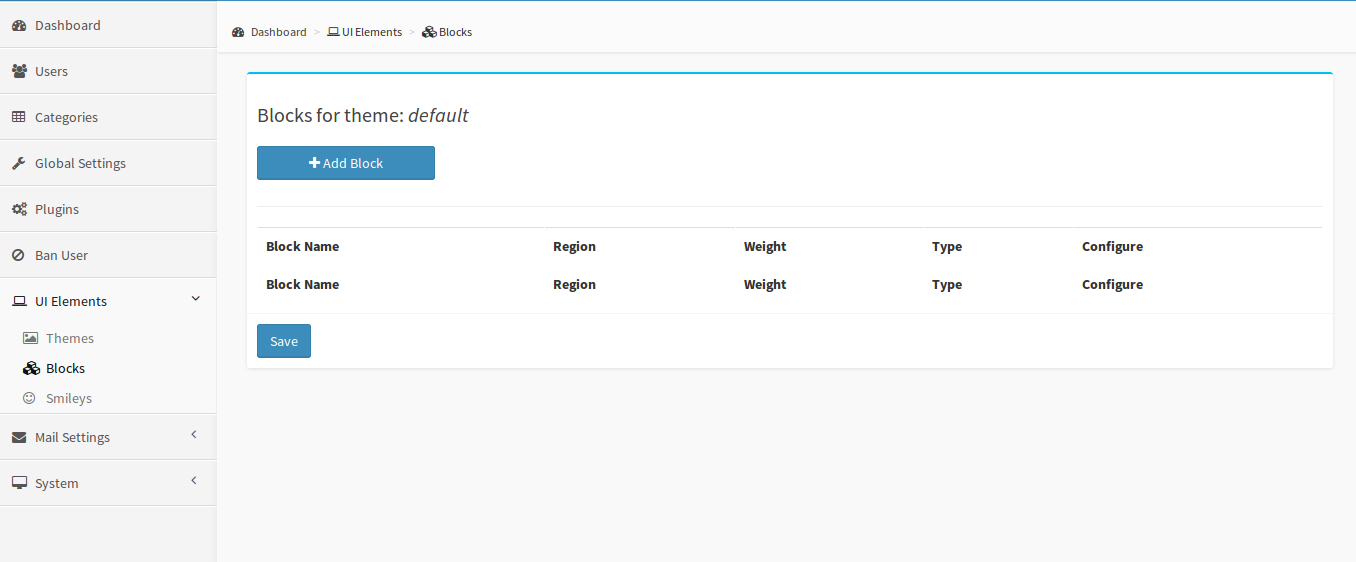1356x562 pixels.
Task: Click the Mail Settings envelope icon
Action: coord(19,437)
